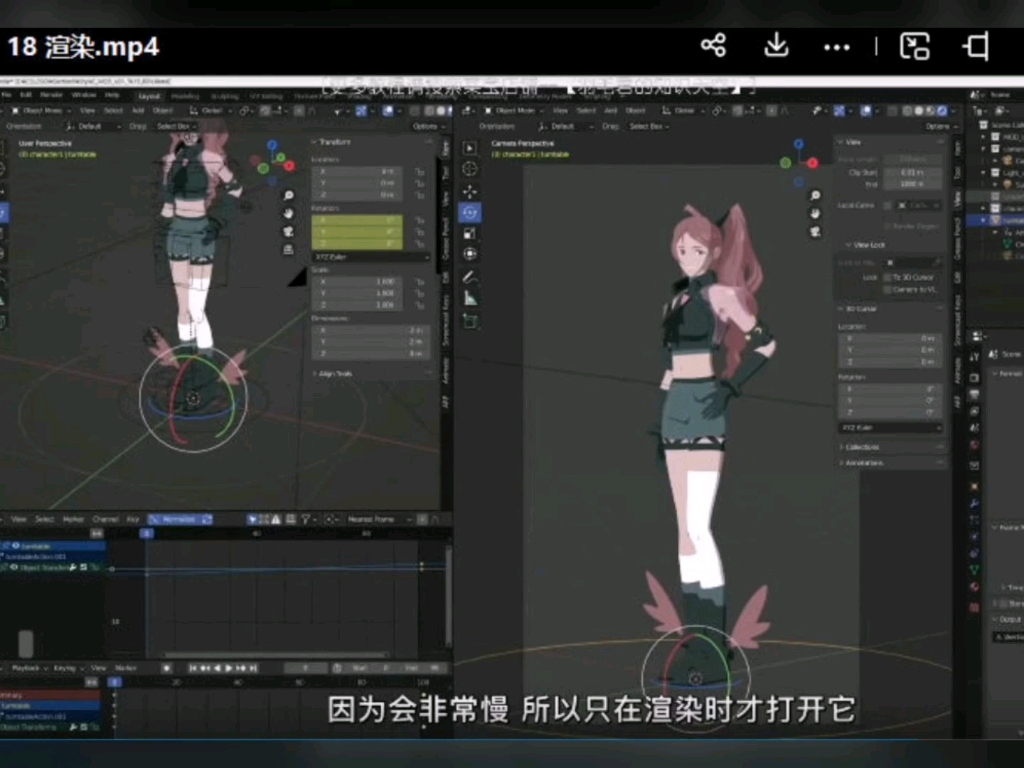The image size is (1024, 768).
Task: Select the Annotate tool in the right viewport
Action: [x=470, y=277]
